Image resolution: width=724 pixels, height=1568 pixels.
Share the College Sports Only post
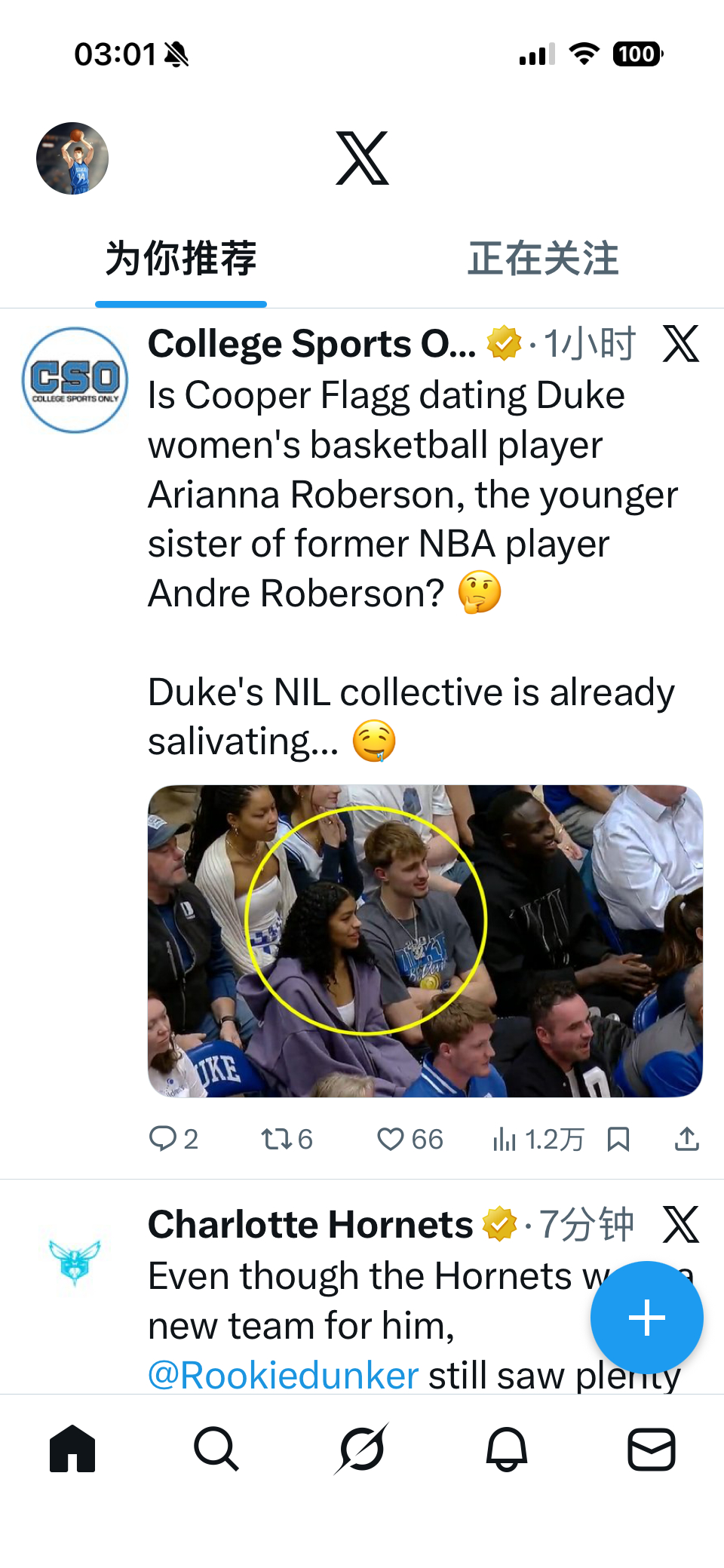pos(686,1139)
